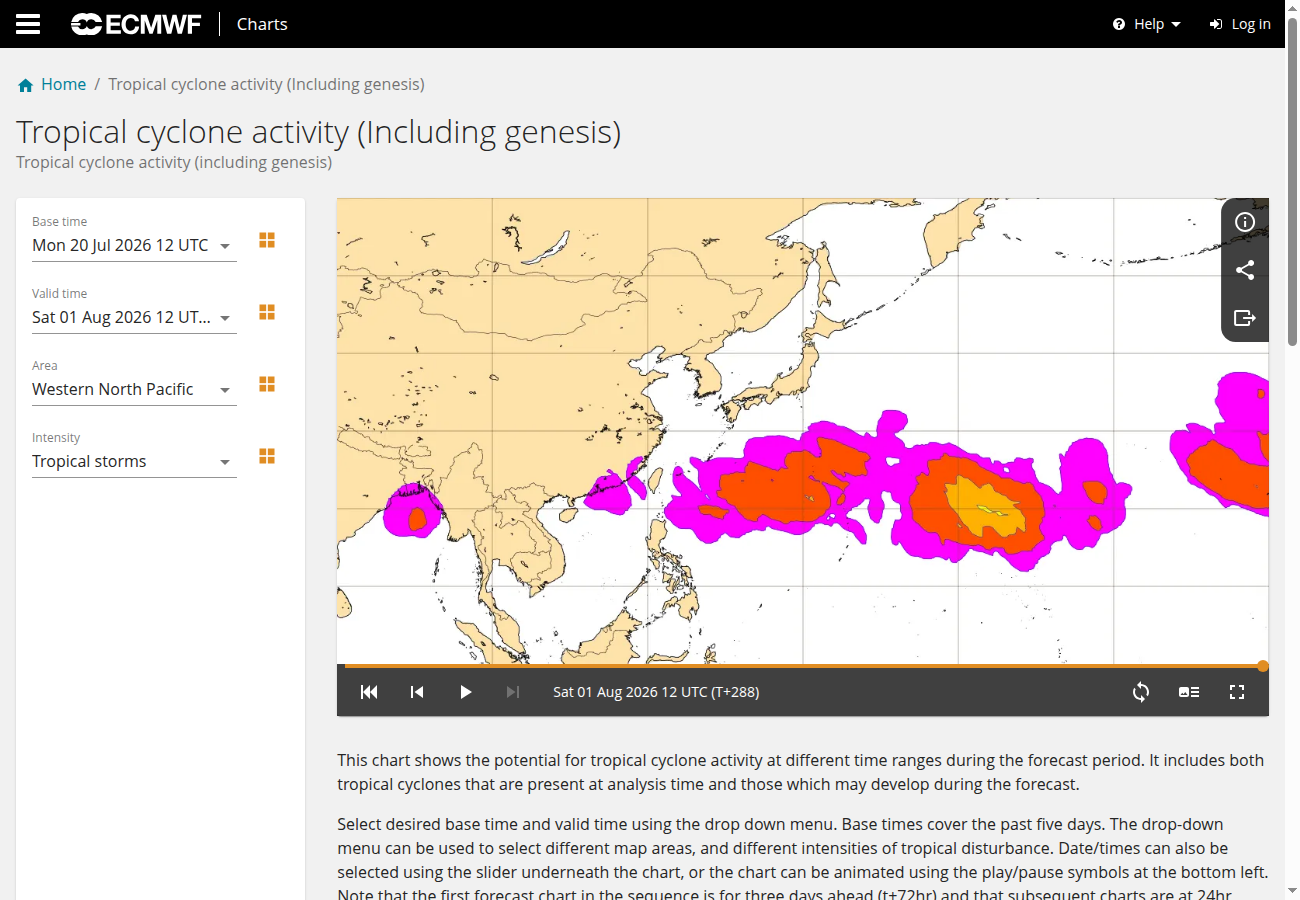Open grid selector beside Intensity
This screenshot has width=1300, height=900.
(267, 456)
